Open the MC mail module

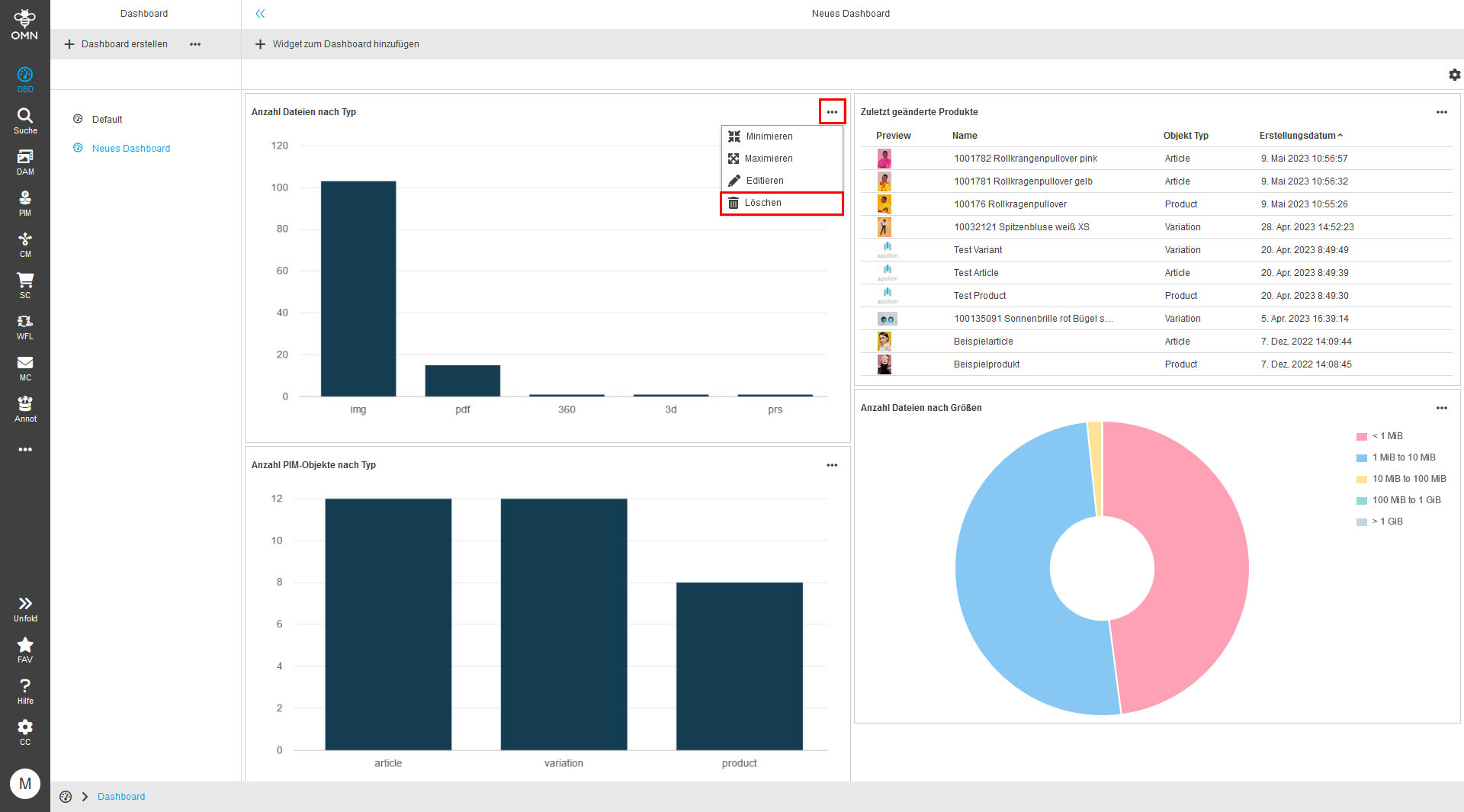[25, 367]
